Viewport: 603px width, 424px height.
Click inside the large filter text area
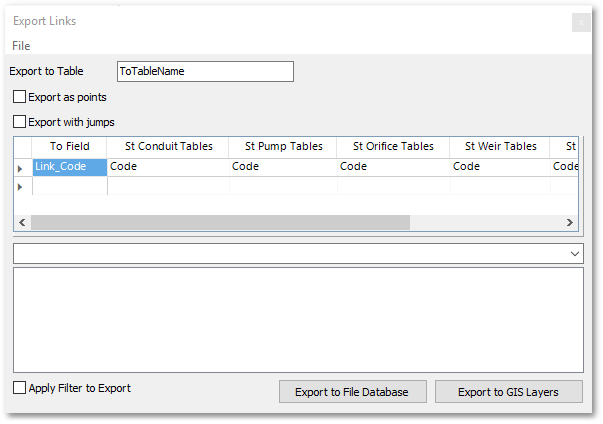coord(298,320)
